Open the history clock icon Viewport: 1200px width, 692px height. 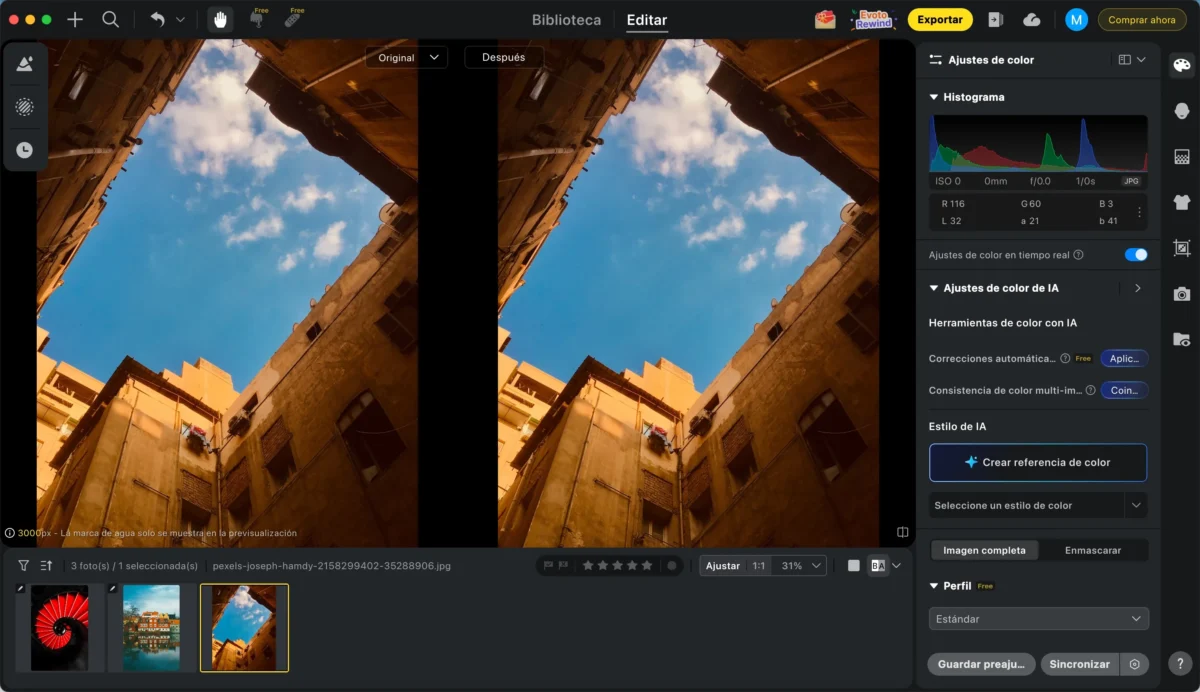(x=24, y=150)
